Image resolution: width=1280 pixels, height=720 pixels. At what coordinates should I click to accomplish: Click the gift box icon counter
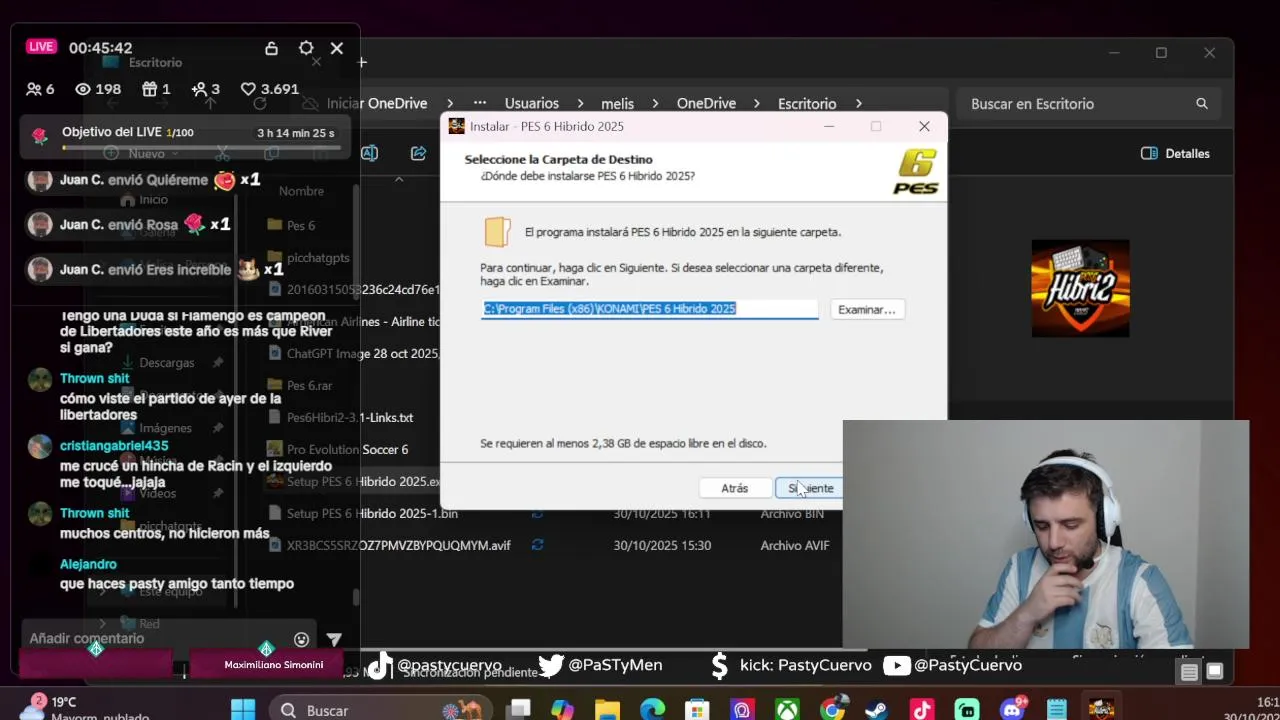(x=149, y=89)
